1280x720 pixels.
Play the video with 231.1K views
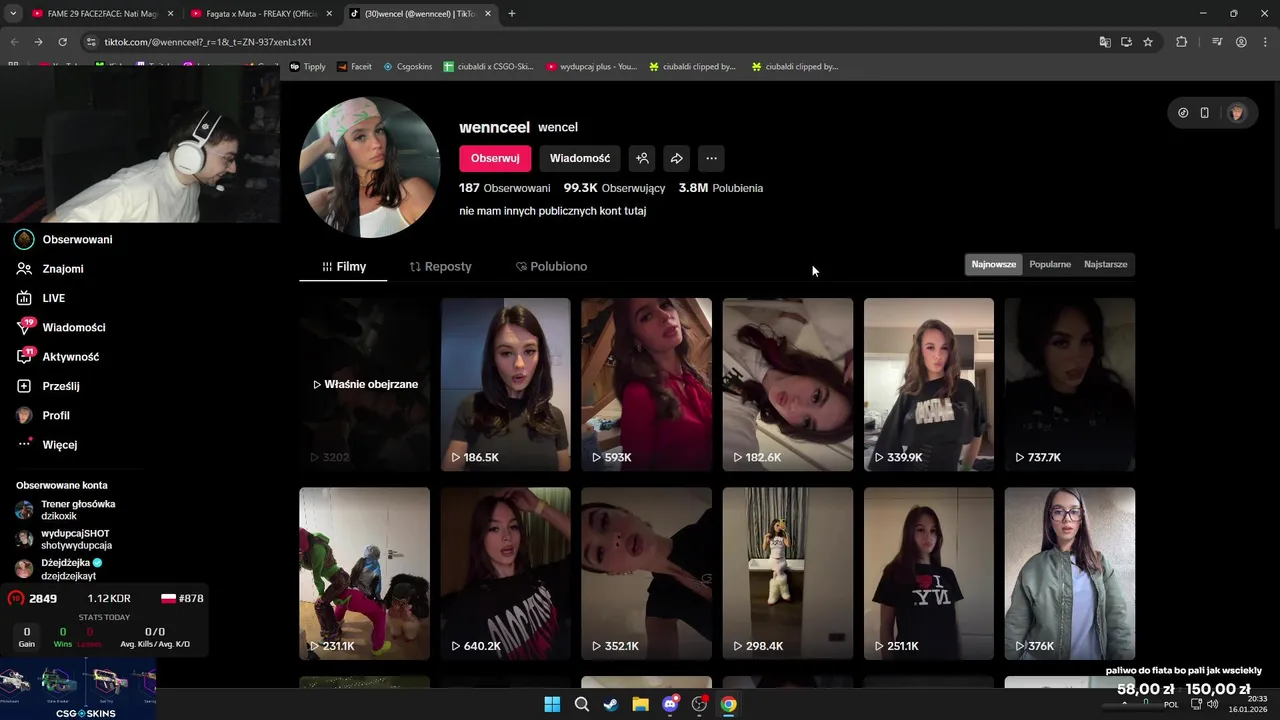pyautogui.click(x=364, y=573)
